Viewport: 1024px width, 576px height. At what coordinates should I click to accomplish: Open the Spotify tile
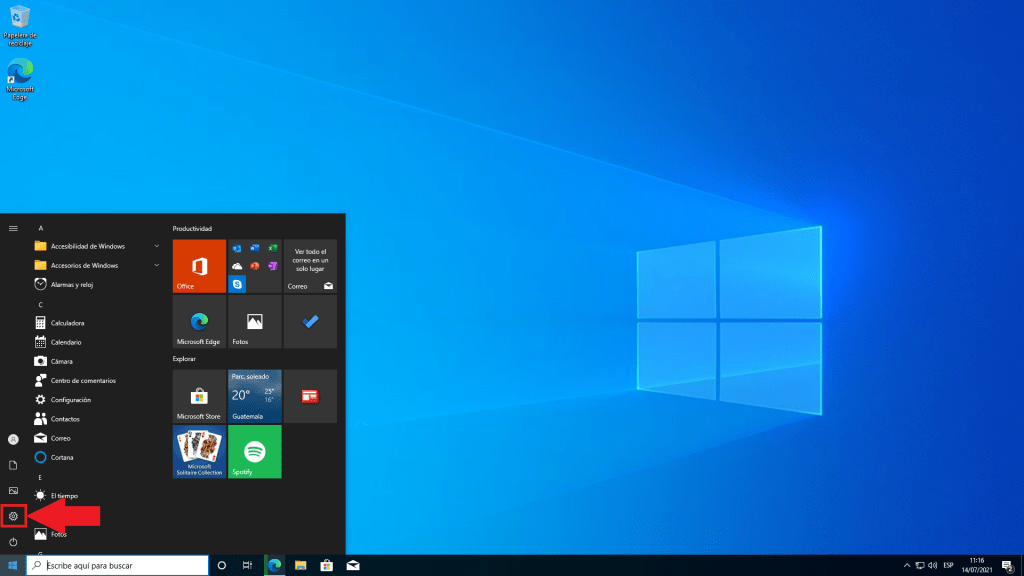[255, 452]
